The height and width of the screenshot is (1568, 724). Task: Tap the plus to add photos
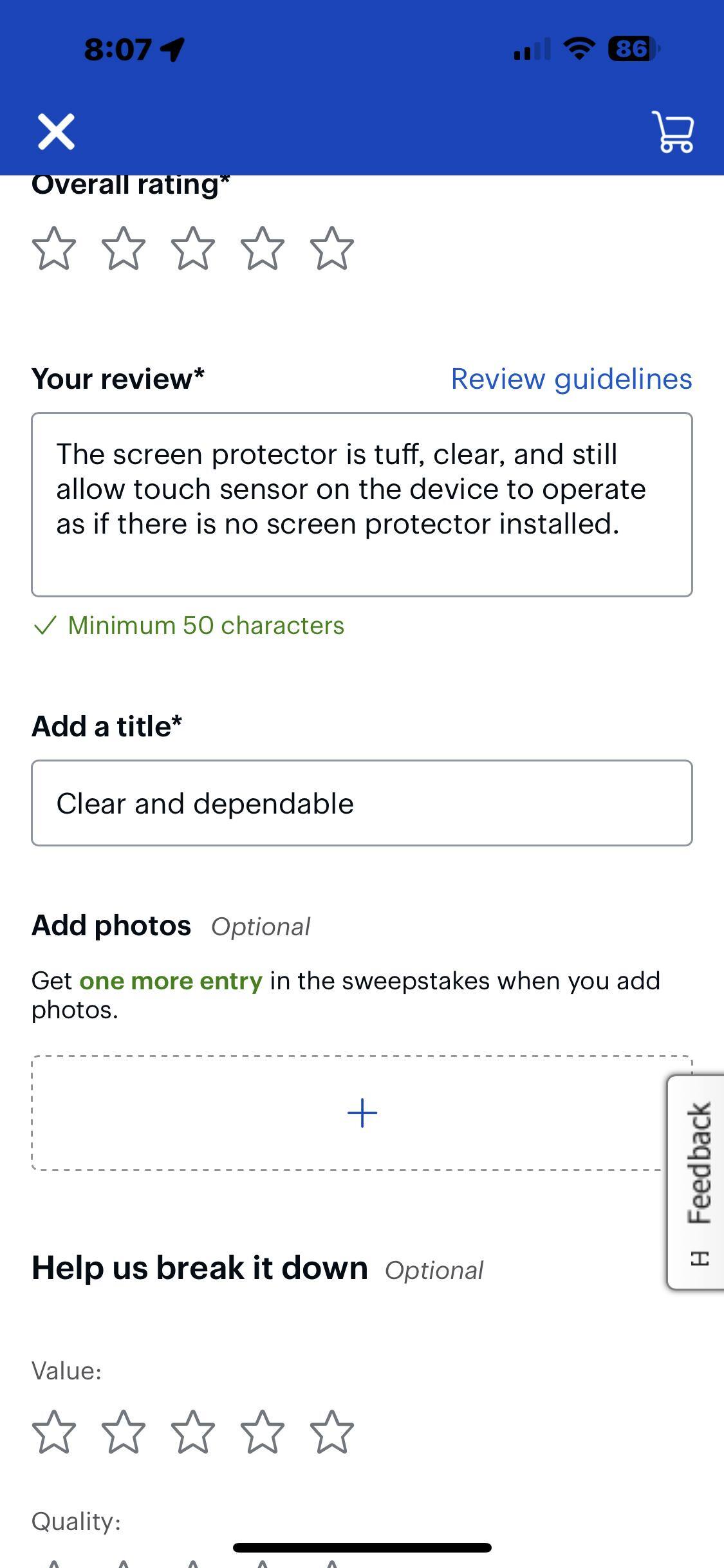[x=362, y=1113]
